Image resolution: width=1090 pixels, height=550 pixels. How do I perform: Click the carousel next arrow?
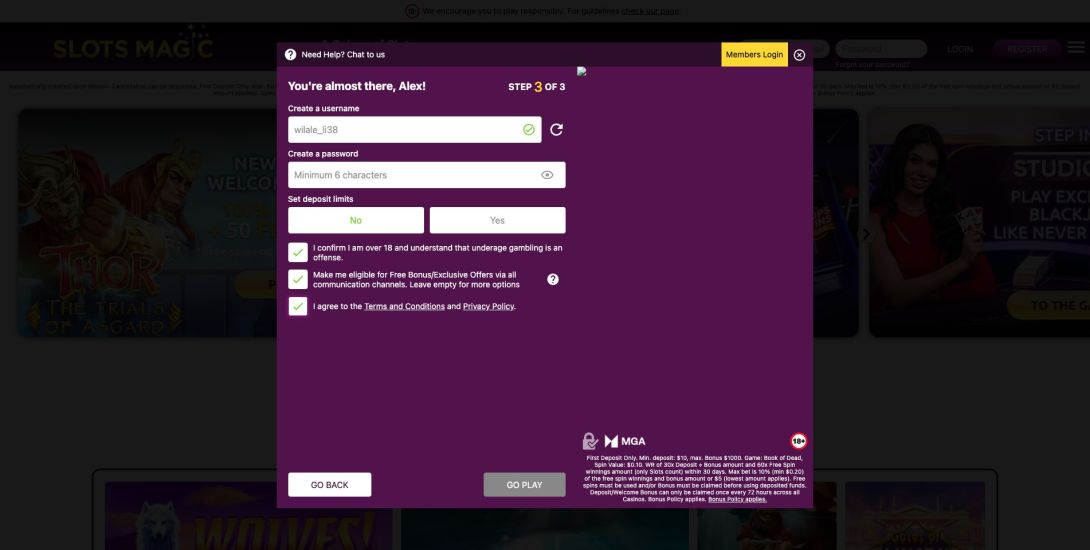coord(866,234)
